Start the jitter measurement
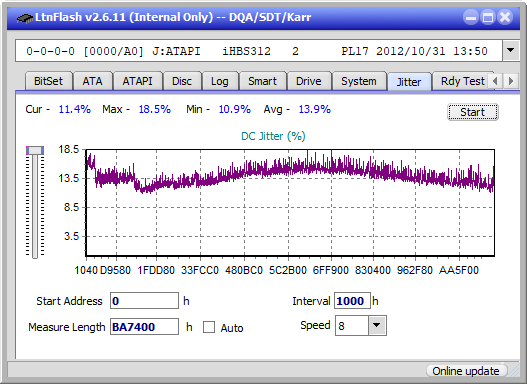 (473, 112)
